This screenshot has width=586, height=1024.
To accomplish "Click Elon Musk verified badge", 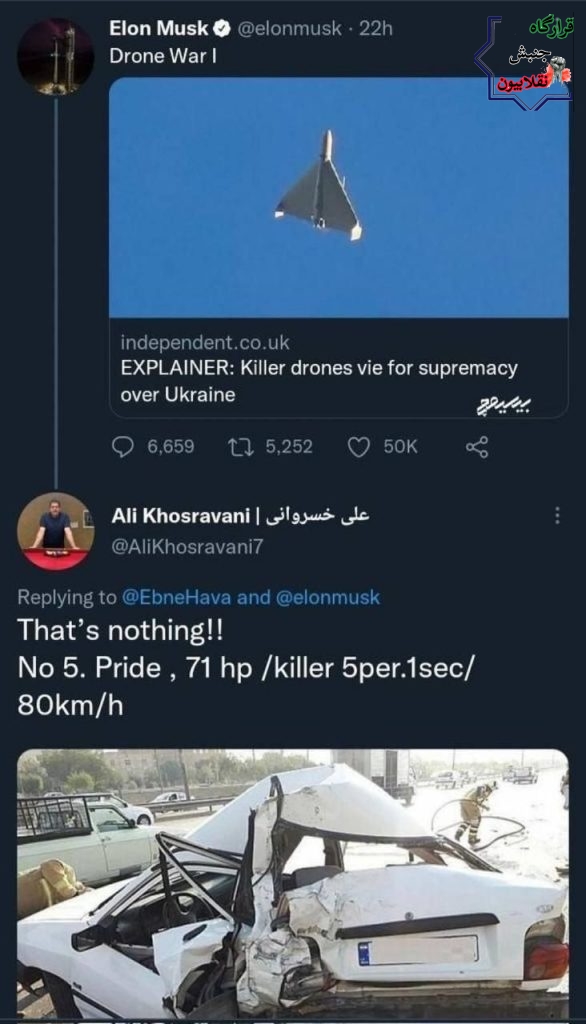I will click(223, 28).
